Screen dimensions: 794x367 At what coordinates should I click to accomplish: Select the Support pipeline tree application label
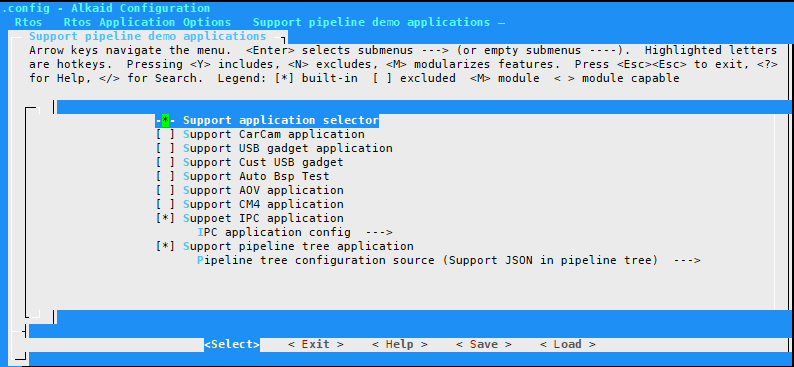pos(298,247)
